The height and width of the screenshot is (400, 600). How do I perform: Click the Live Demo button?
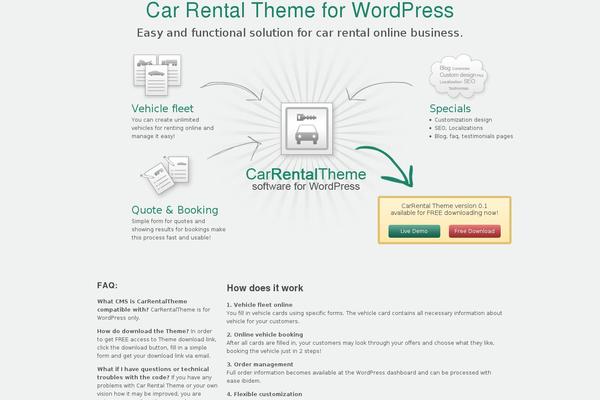(x=414, y=231)
